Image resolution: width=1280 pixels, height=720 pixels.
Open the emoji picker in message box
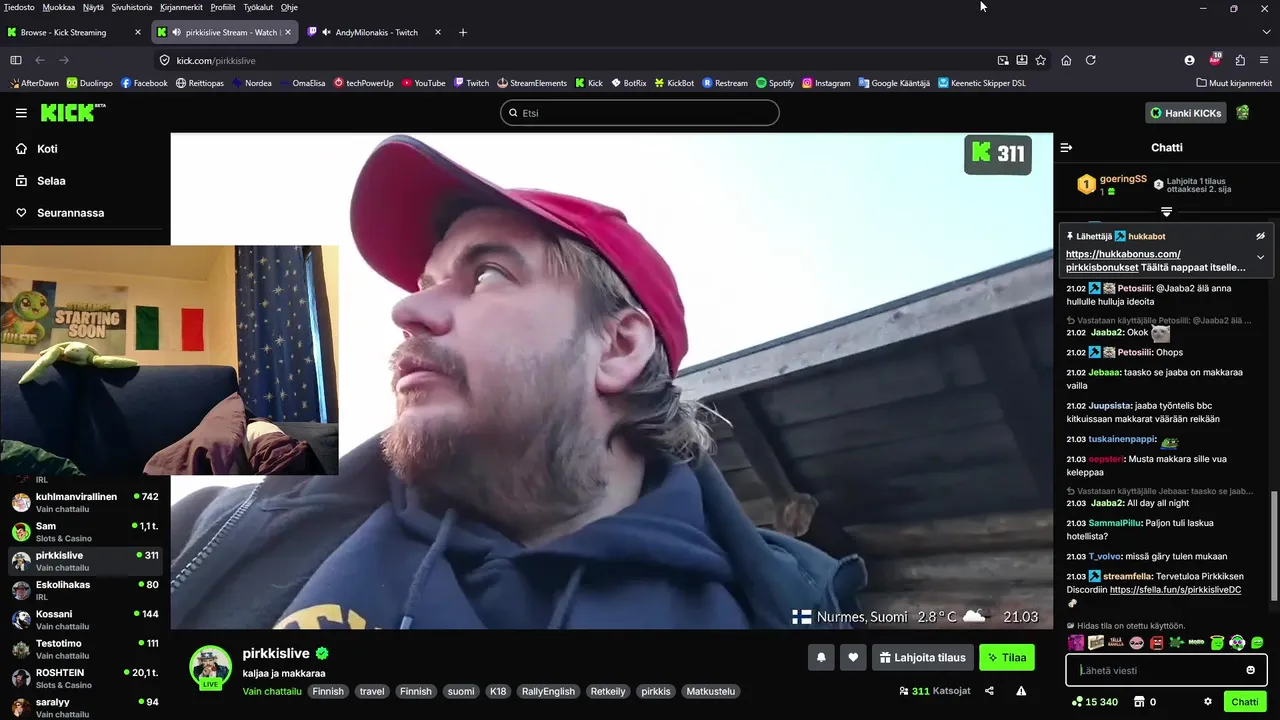pyautogui.click(x=1250, y=670)
